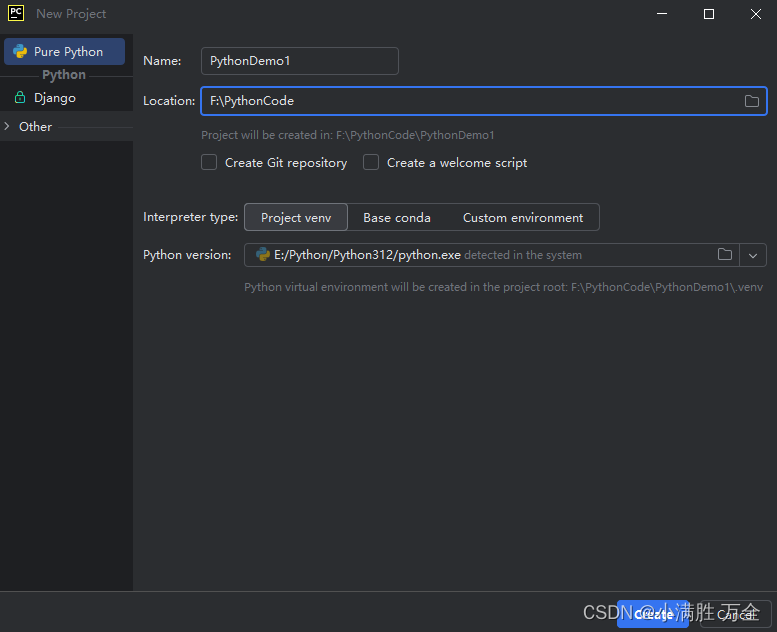The image size is (777, 632).
Task: Expand Python version dropdown arrow
Action: 753,255
